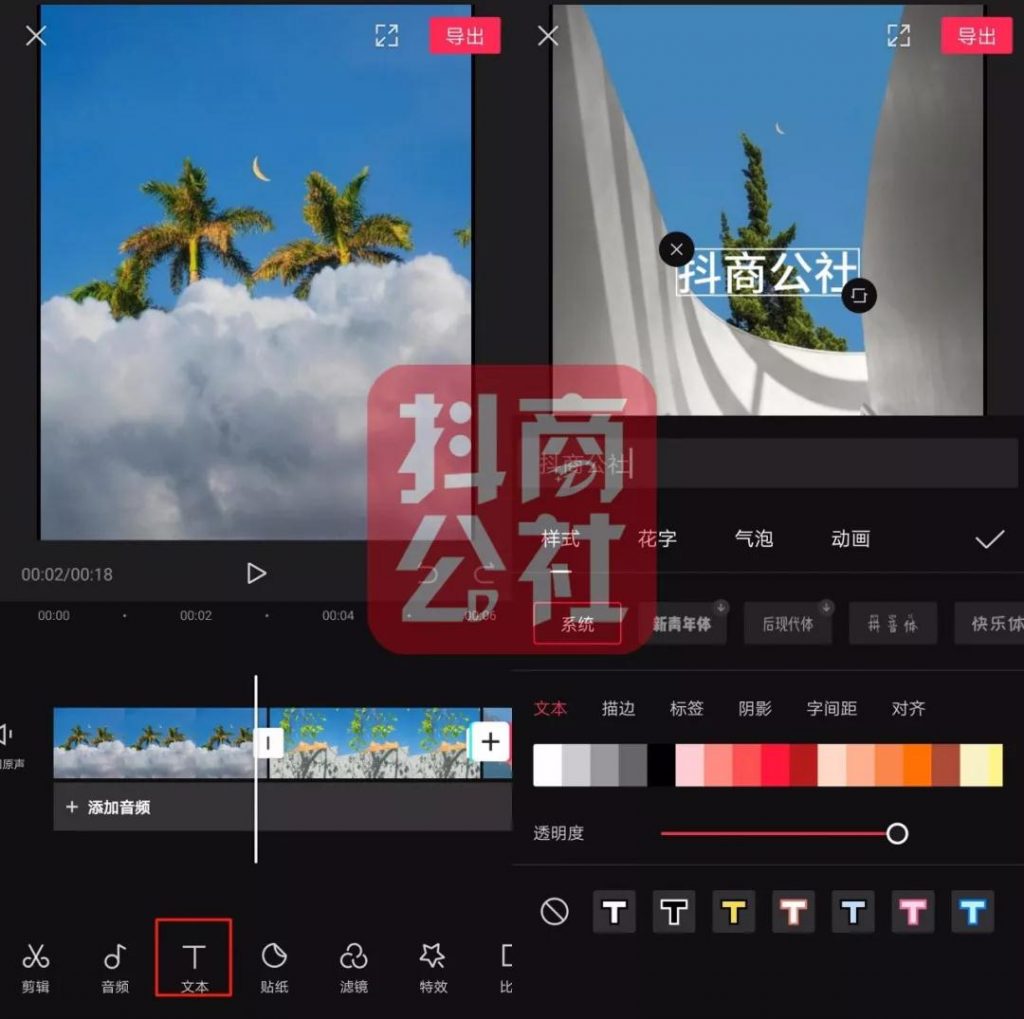Screen dimensions: 1024x1019
Task: Select the 抖商公社 text overlay on the preview
Action: pyautogui.click(x=767, y=272)
